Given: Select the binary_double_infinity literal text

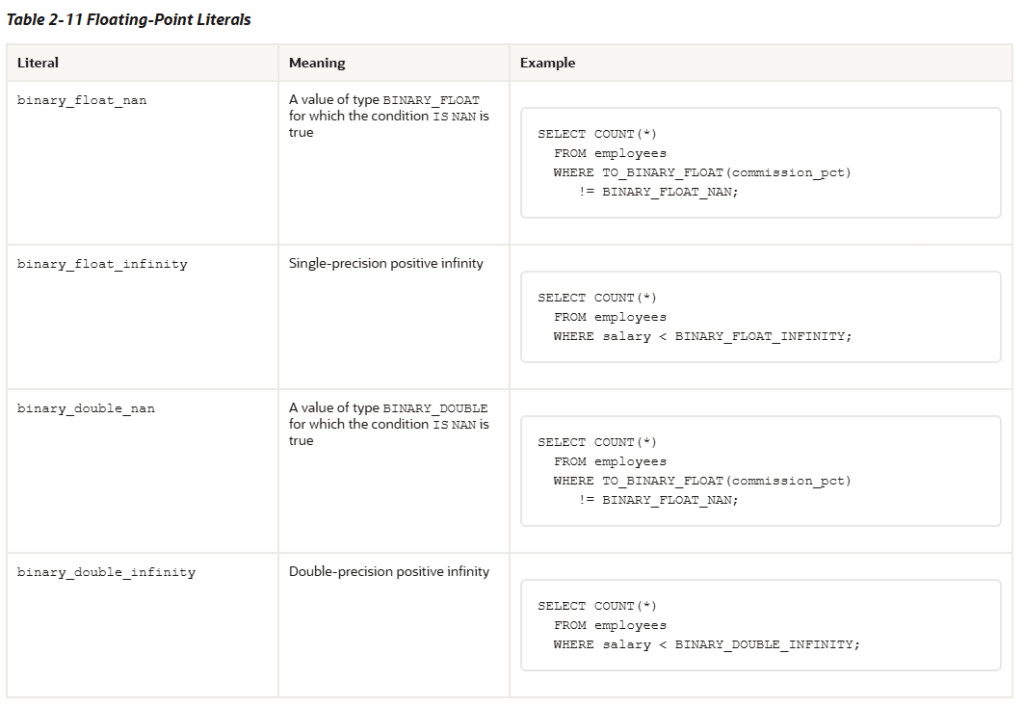Looking at the screenshot, I should click(106, 573).
